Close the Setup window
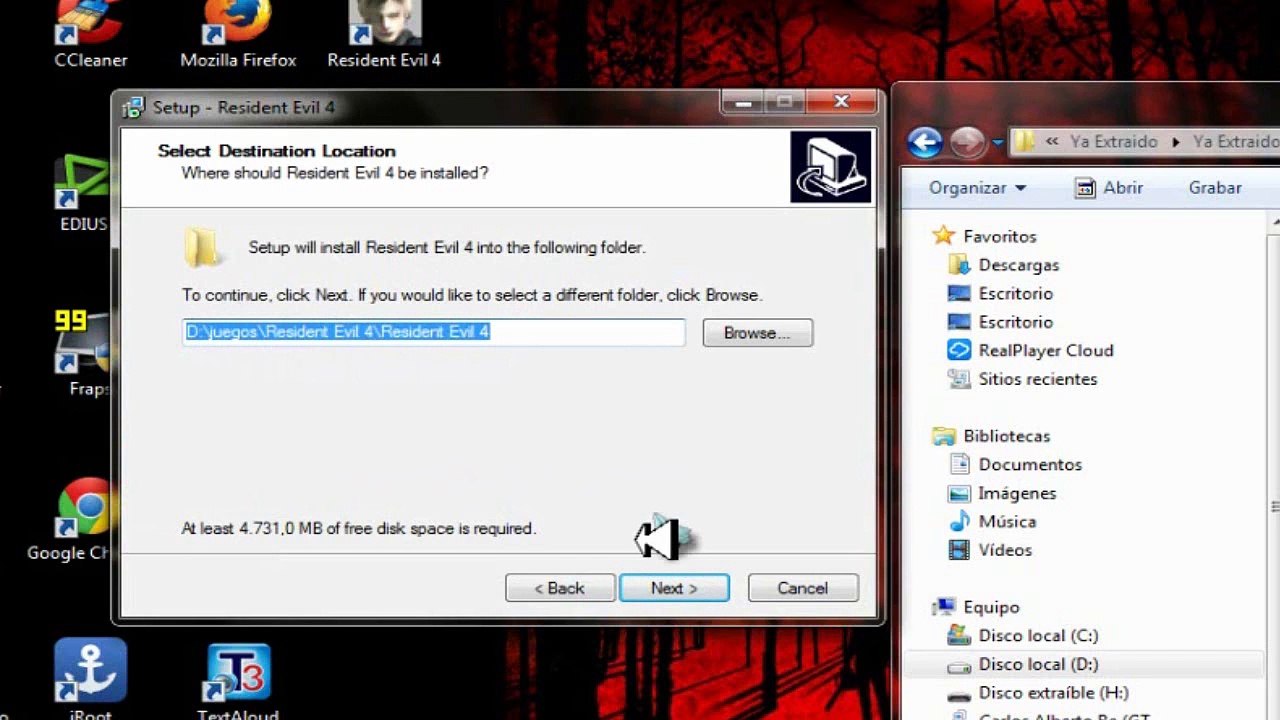 point(842,103)
